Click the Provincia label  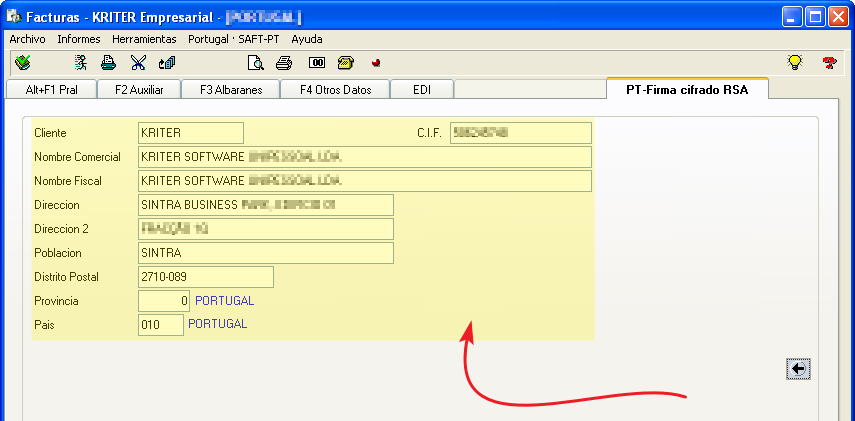point(56,301)
